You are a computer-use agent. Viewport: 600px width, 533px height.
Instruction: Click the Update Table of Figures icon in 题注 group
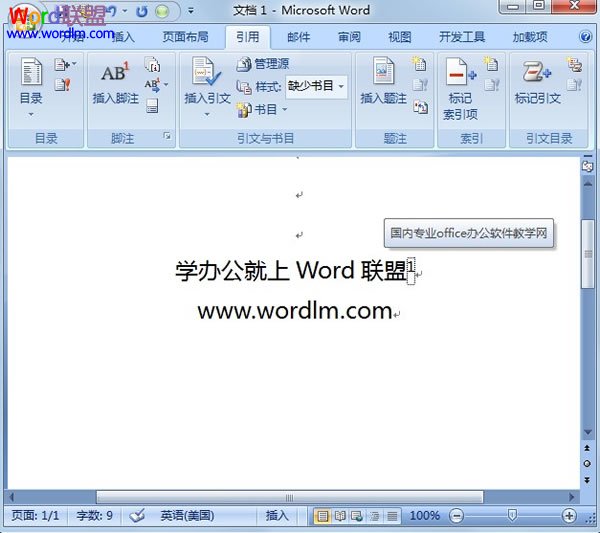pyautogui.click(x=420, y=85)
